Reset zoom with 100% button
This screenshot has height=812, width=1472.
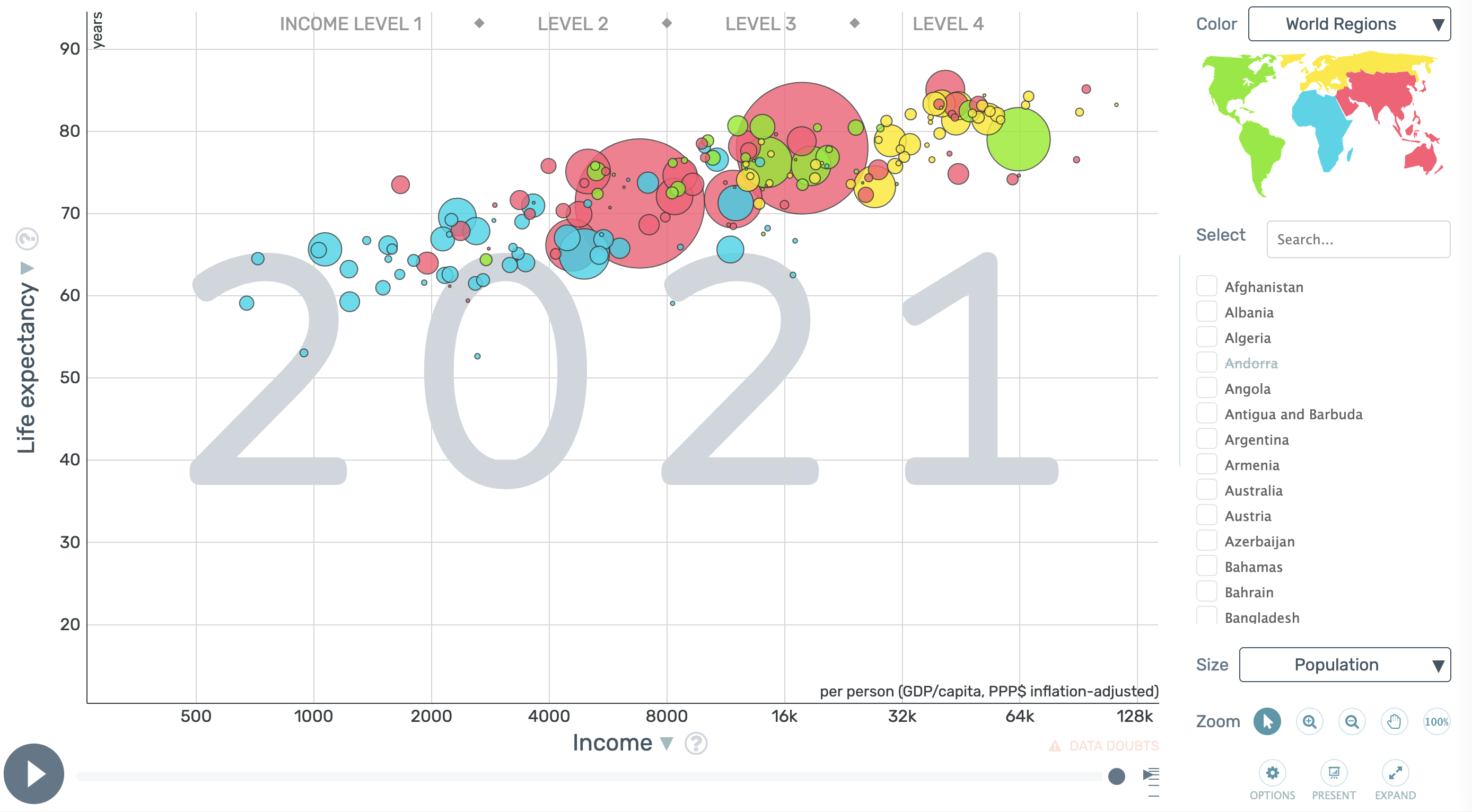pos(1435,721)
